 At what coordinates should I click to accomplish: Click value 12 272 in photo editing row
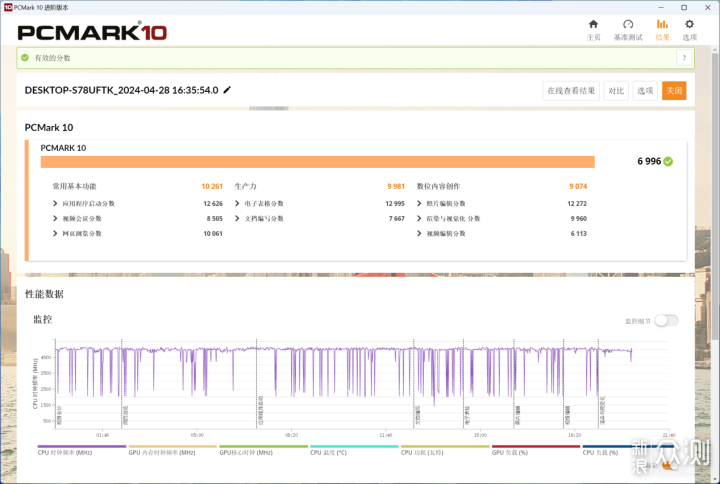[x=577, y=203]
